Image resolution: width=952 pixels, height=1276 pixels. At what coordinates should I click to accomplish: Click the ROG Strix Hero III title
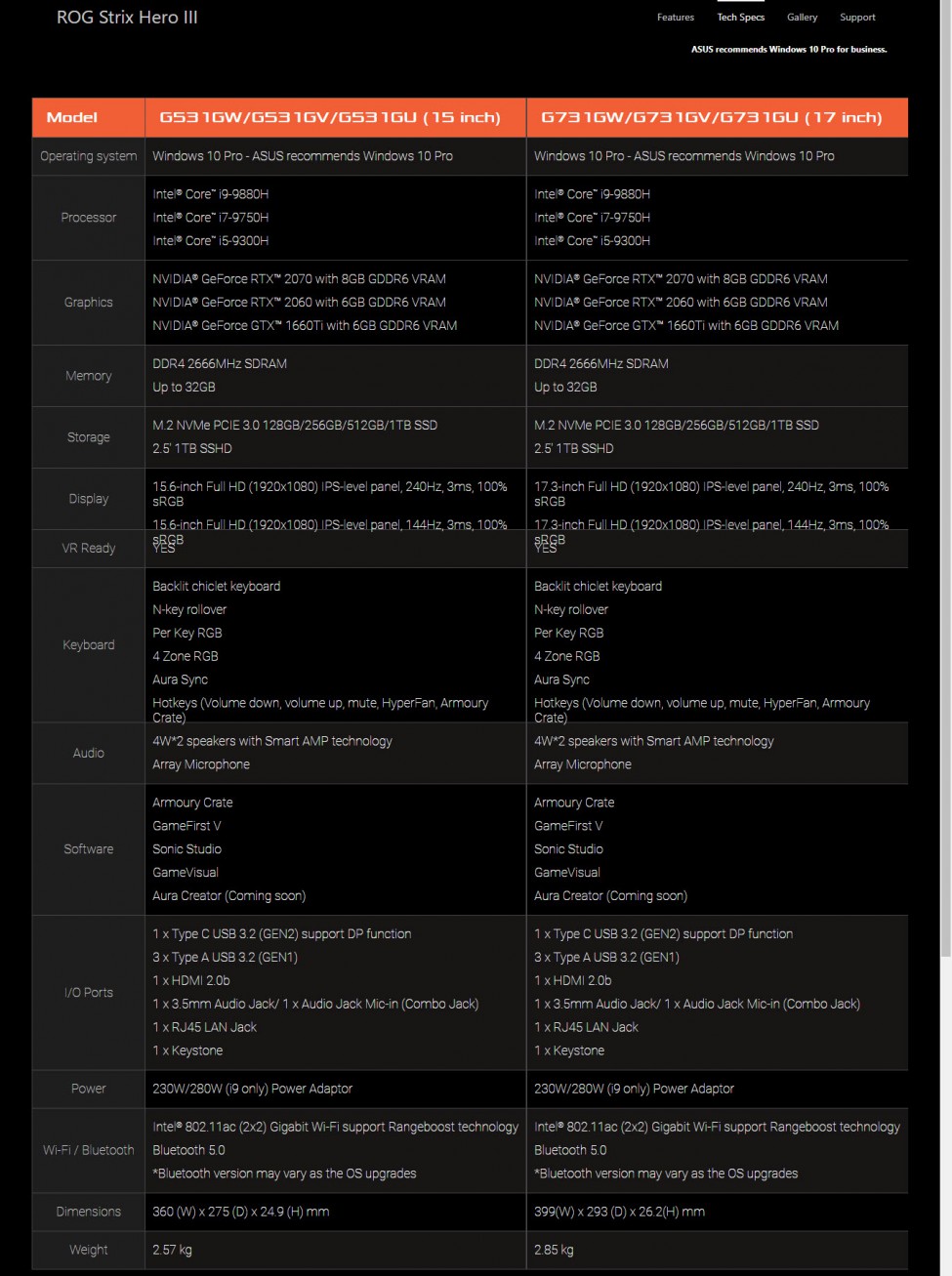[127, 18]
